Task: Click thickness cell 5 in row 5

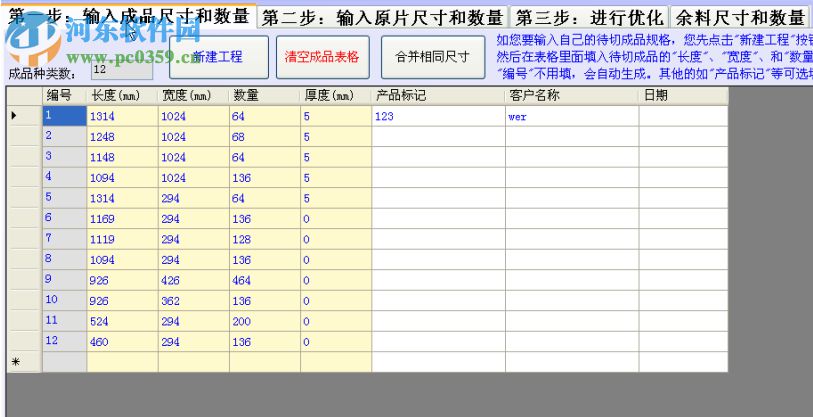Action: (x=336, y=198)
